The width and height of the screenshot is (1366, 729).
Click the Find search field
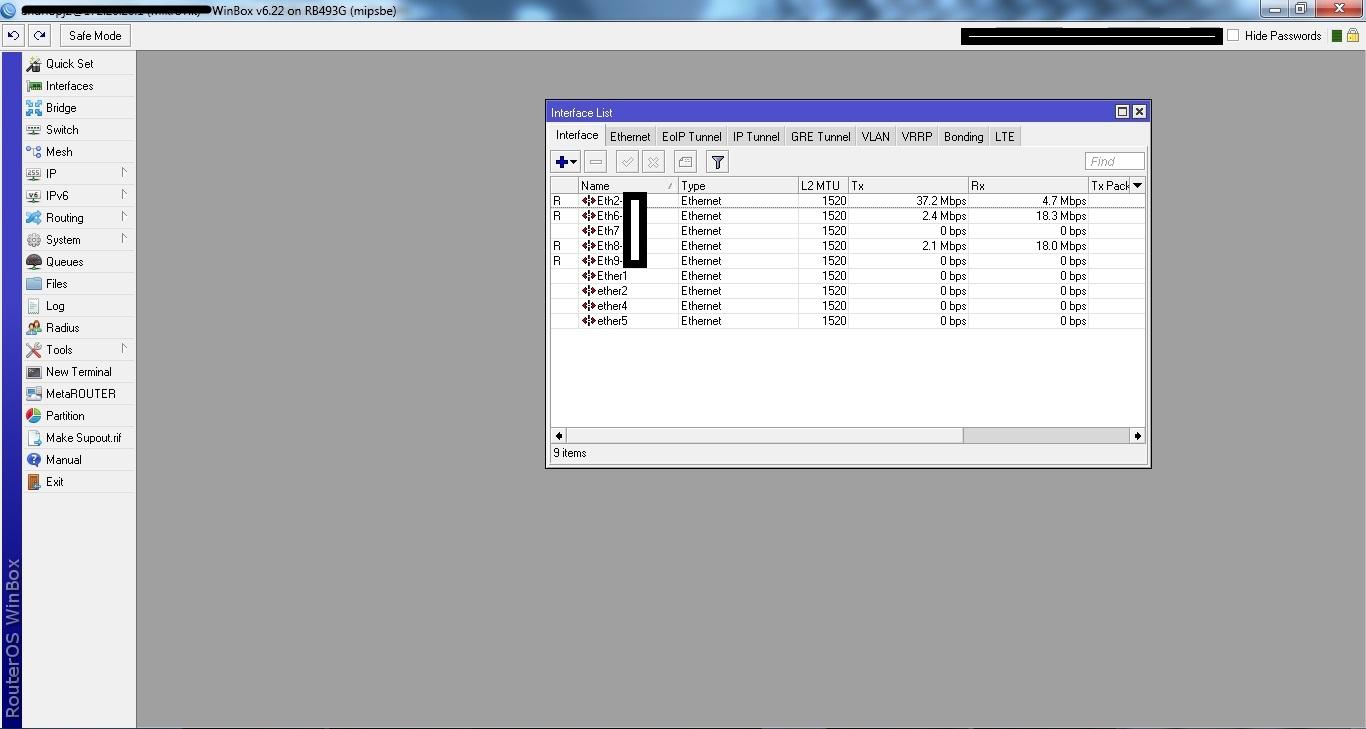[1114, 161]
